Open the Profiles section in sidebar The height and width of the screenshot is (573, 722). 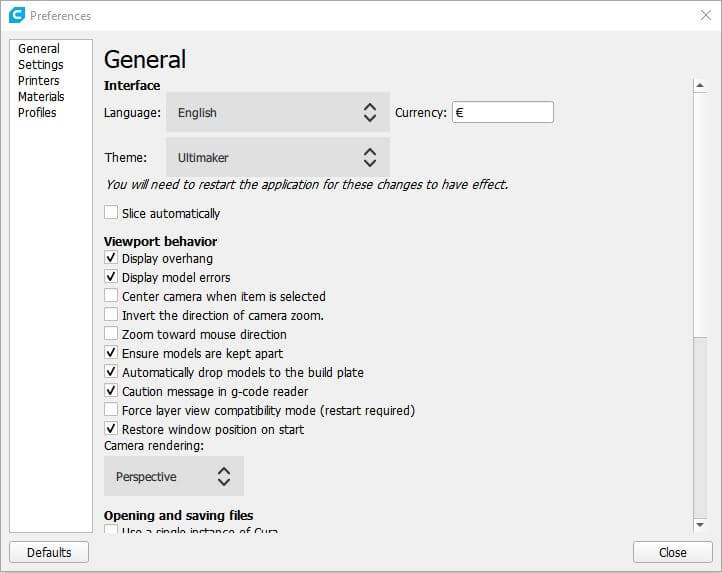(37, 113)
